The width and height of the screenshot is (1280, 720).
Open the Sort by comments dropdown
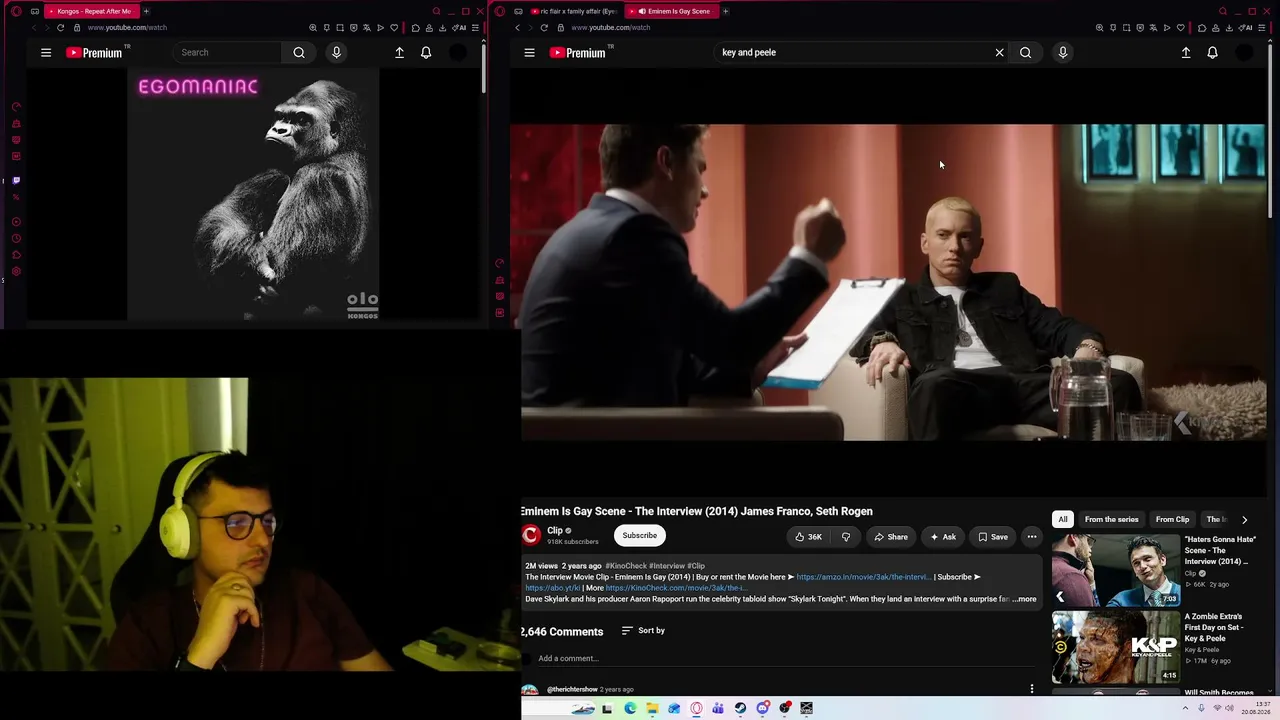tap(643, 631)
